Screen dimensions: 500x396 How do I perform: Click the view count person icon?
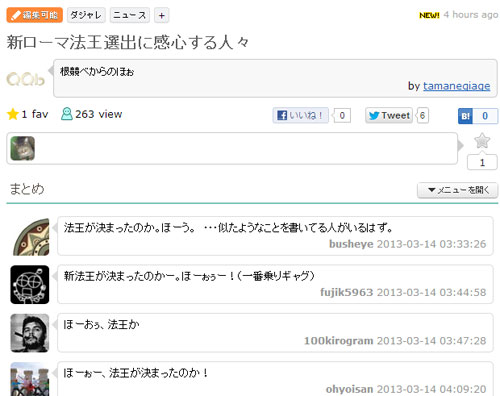pos(67,114)
